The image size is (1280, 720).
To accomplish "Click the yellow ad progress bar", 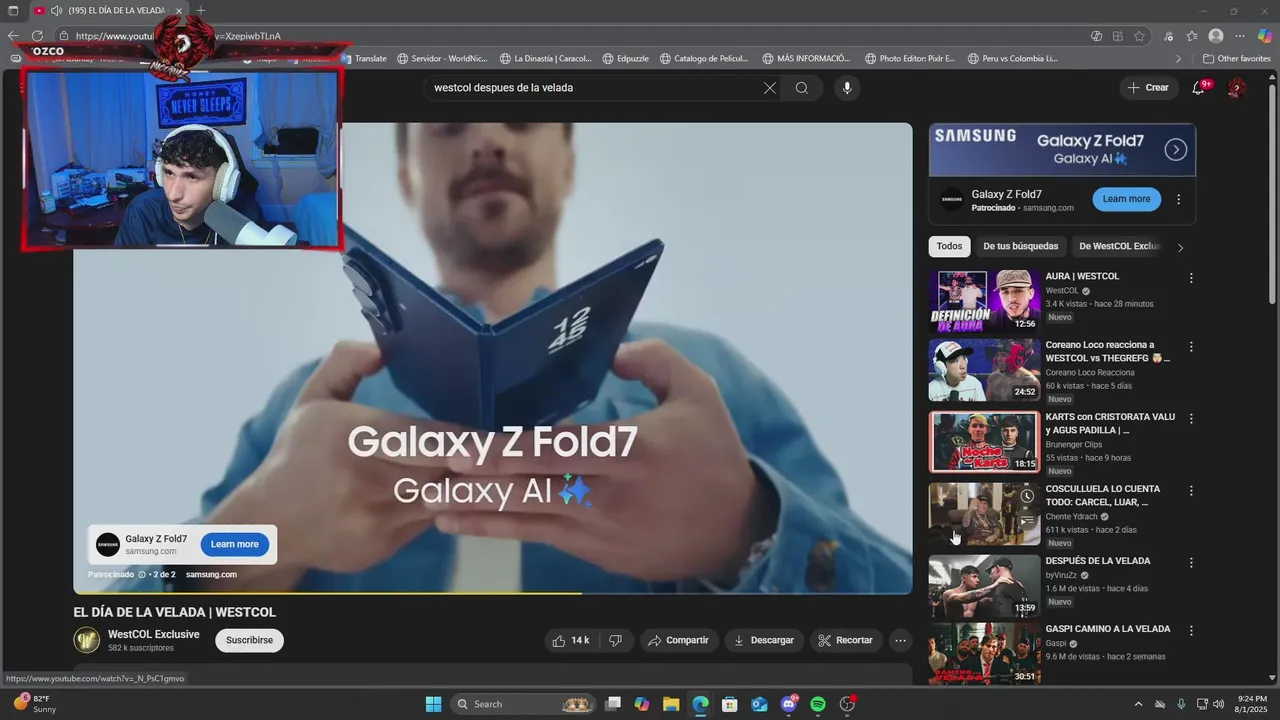I will tap(327, 593).
